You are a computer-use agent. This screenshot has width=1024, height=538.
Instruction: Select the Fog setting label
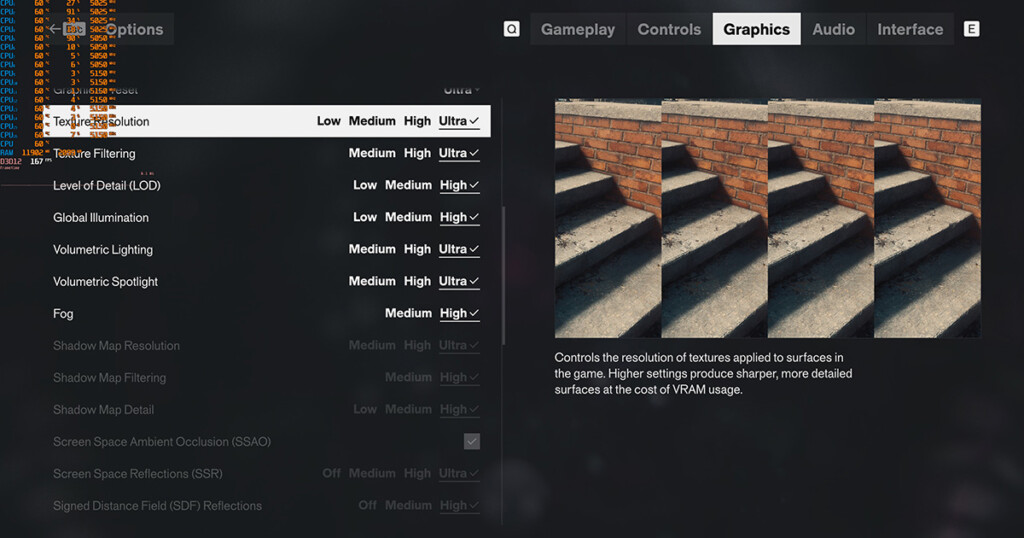tap(63, 313)
